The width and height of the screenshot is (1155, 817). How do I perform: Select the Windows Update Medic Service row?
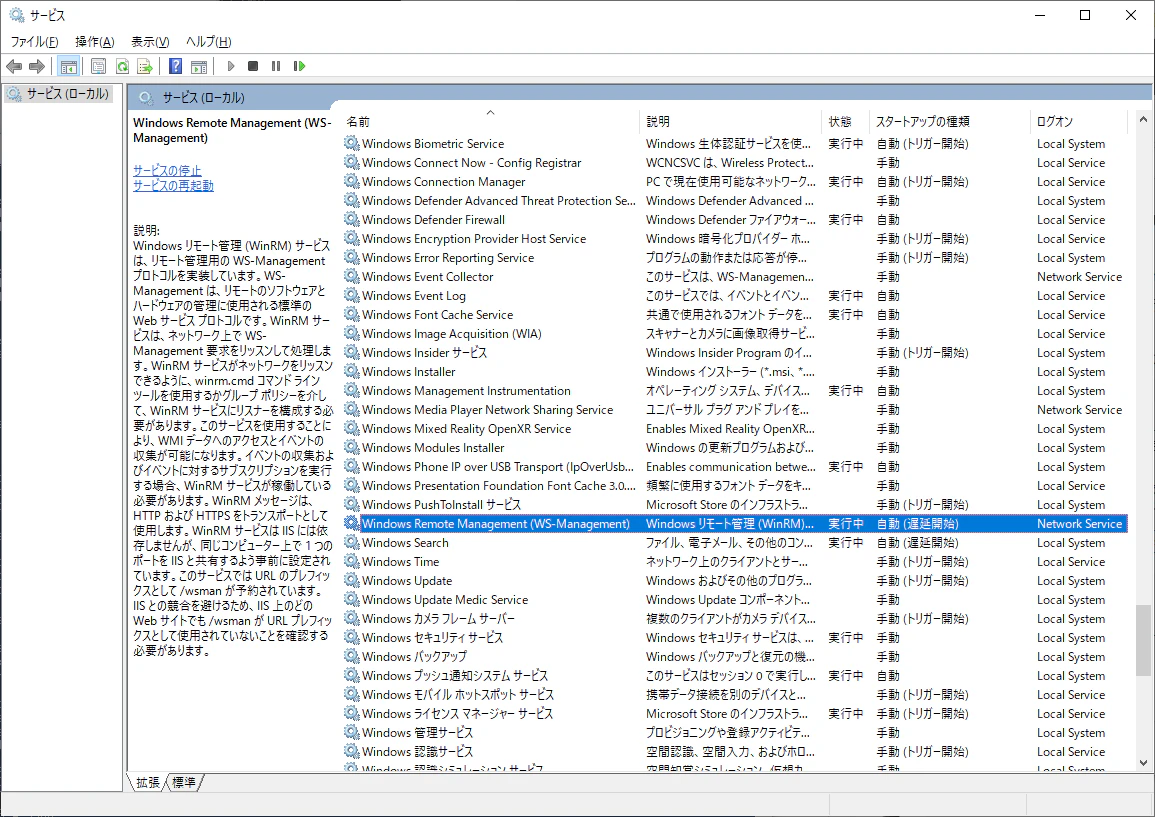tap(735, 600)
